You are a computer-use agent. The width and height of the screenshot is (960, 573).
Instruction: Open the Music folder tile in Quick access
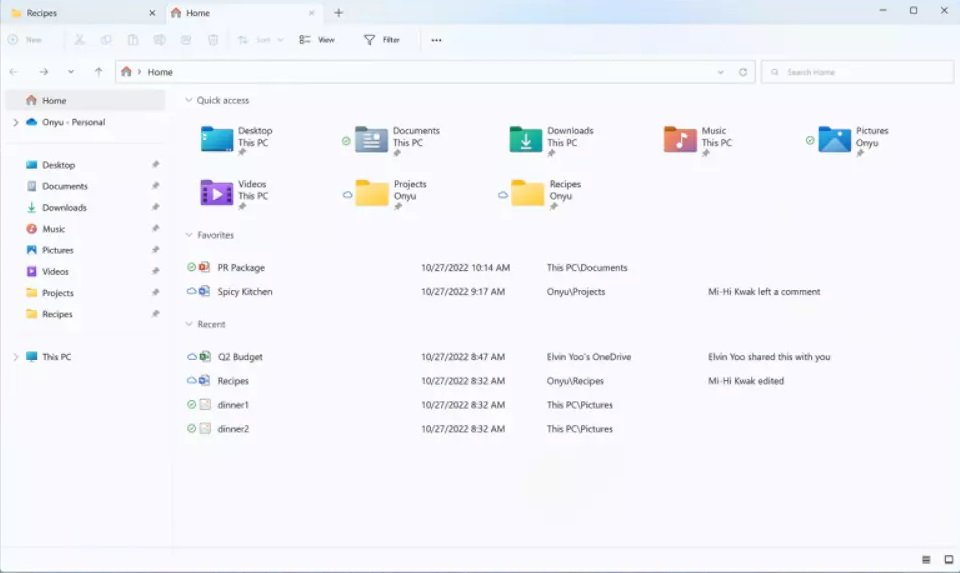coord(698,139)
